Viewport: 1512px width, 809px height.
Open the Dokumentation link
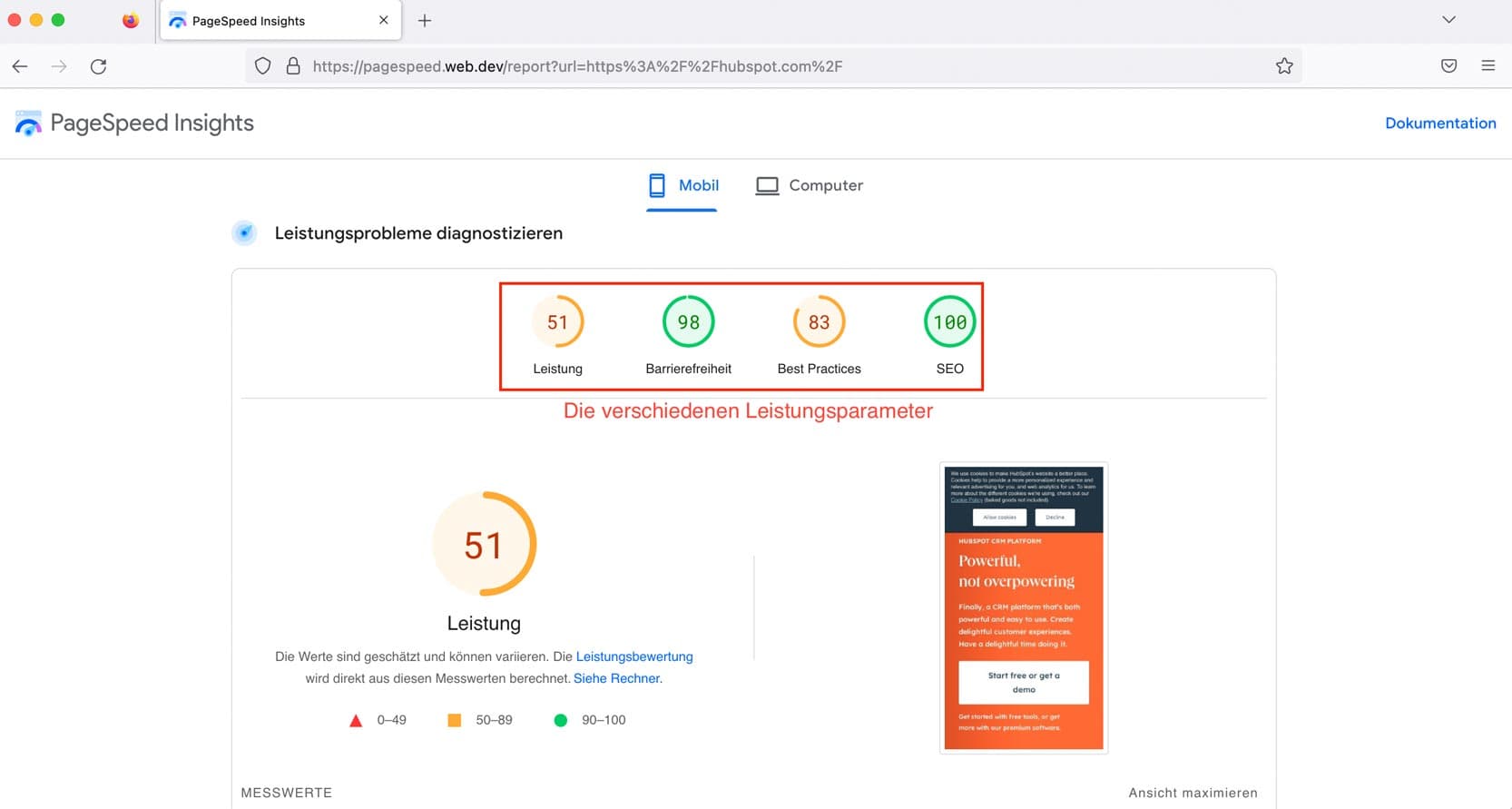pyautogui.click(x=1439, y=123)
